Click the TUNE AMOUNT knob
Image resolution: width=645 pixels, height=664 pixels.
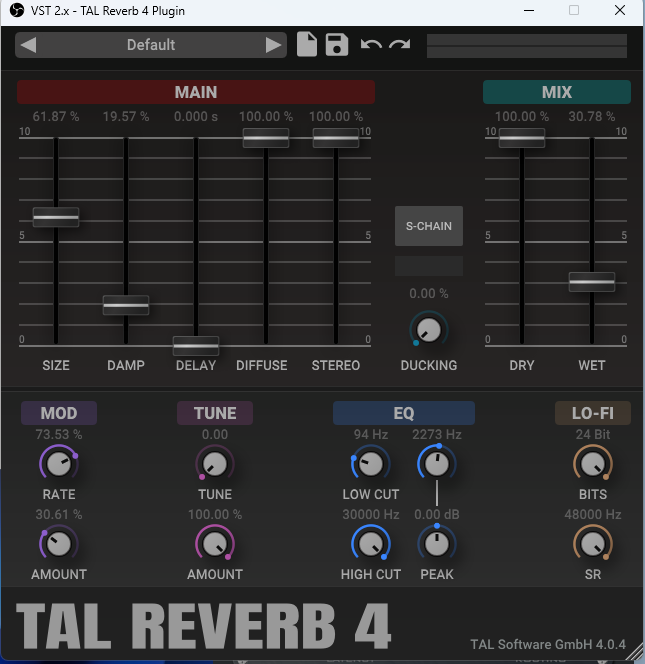(x=215, y=543)
